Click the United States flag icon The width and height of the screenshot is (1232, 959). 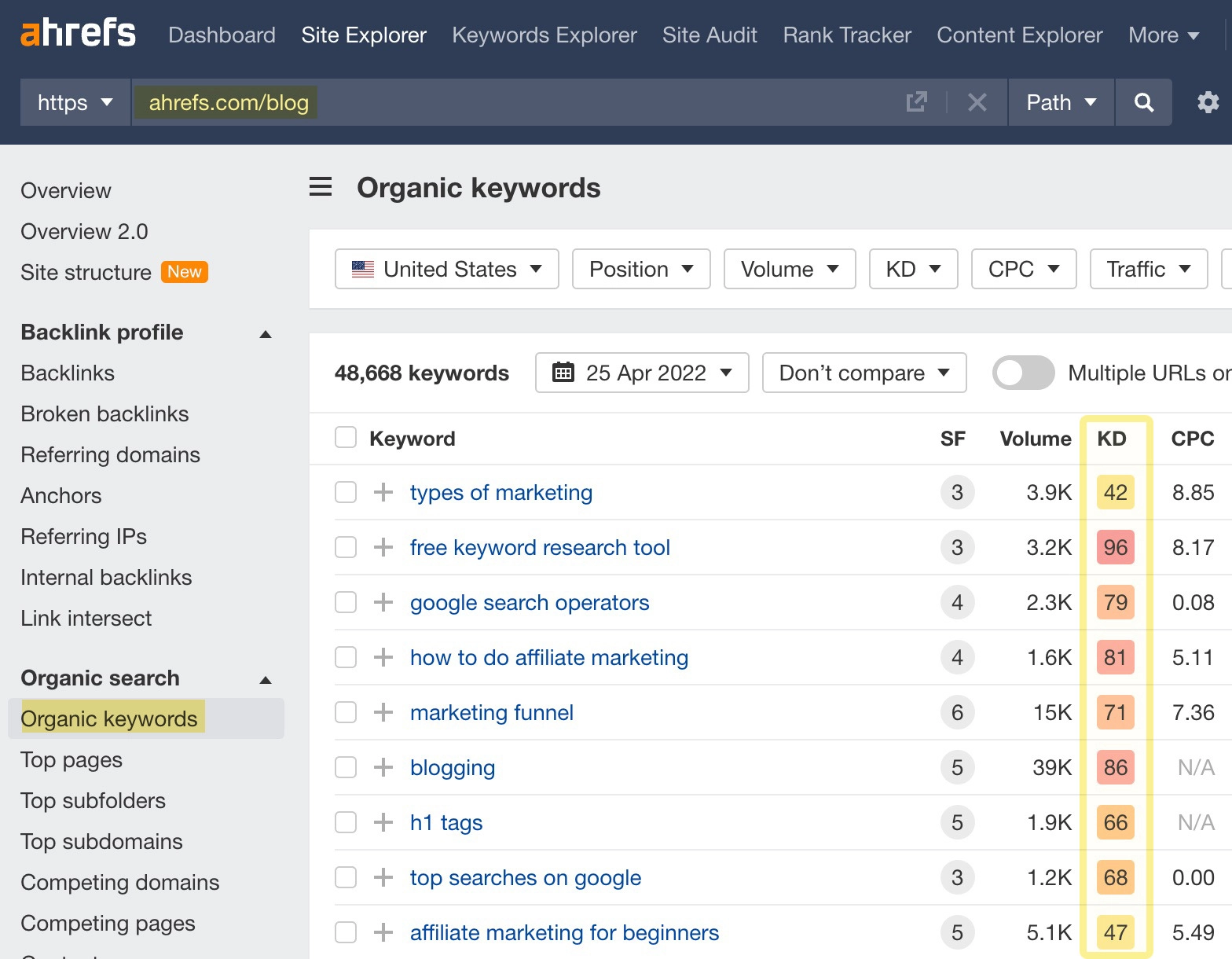coord(363,269)
